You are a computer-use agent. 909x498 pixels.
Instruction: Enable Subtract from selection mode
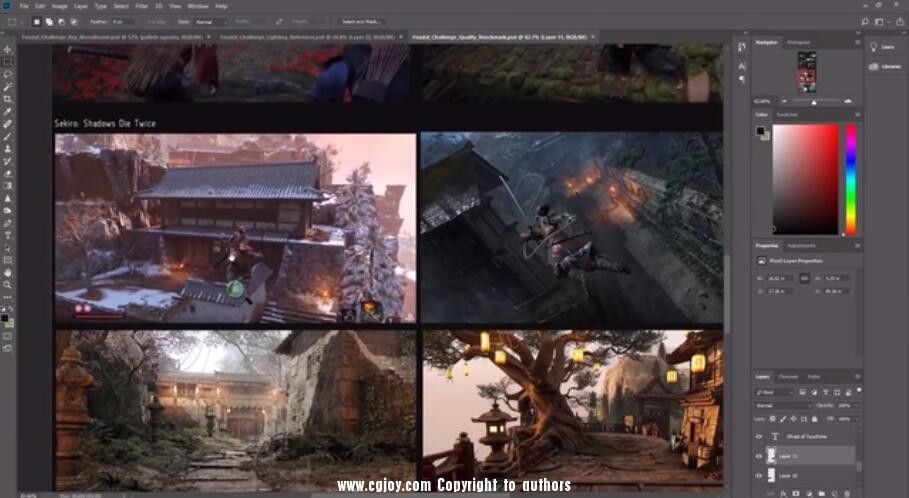(x=61, y=21)
